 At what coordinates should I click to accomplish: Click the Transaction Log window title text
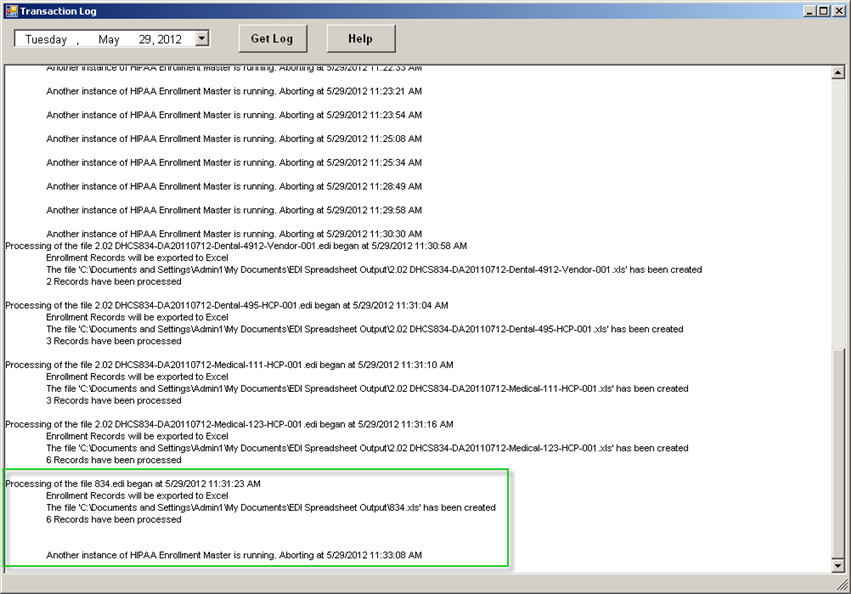(x=58, y=11)
